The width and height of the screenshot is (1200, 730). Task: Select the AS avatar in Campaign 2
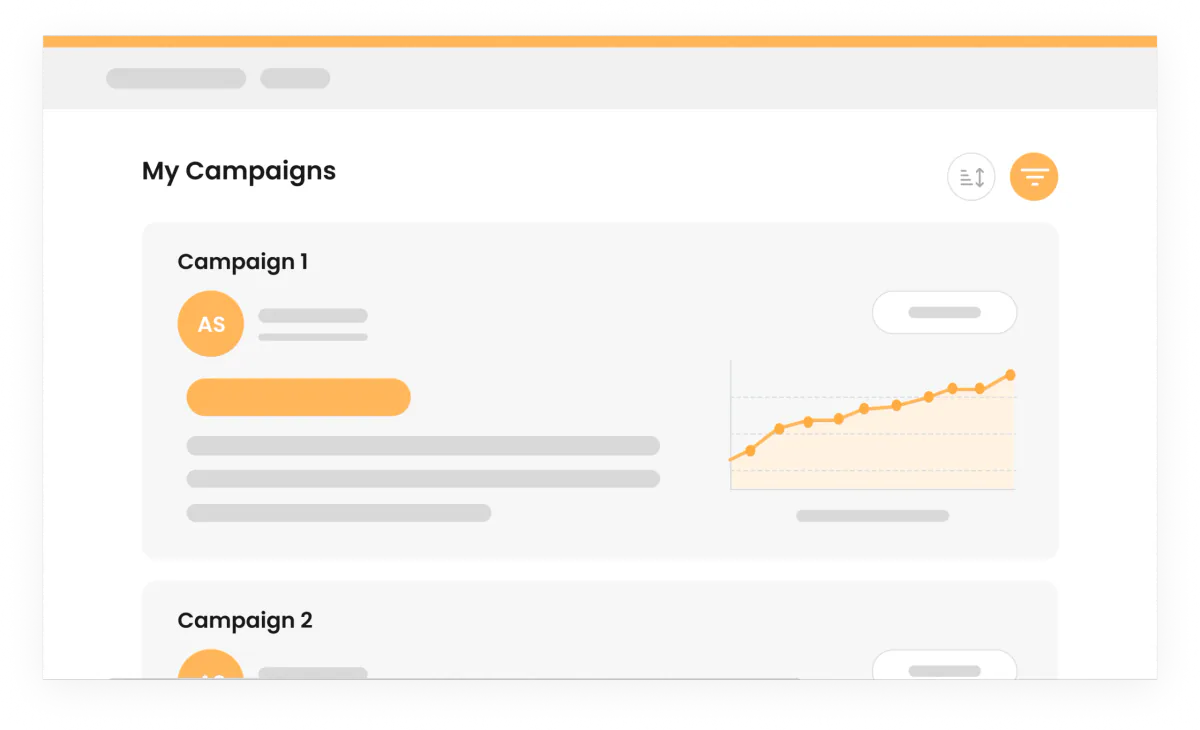point(211,664)
